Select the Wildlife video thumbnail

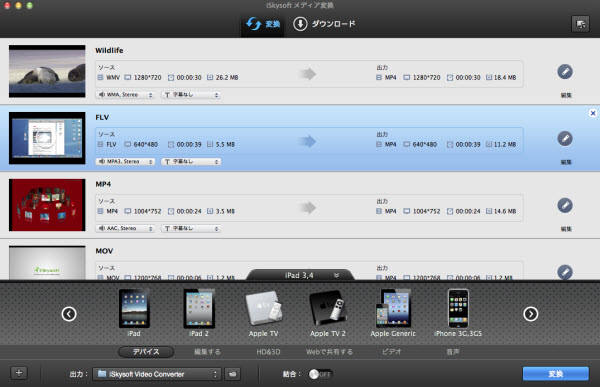(47, 71)
